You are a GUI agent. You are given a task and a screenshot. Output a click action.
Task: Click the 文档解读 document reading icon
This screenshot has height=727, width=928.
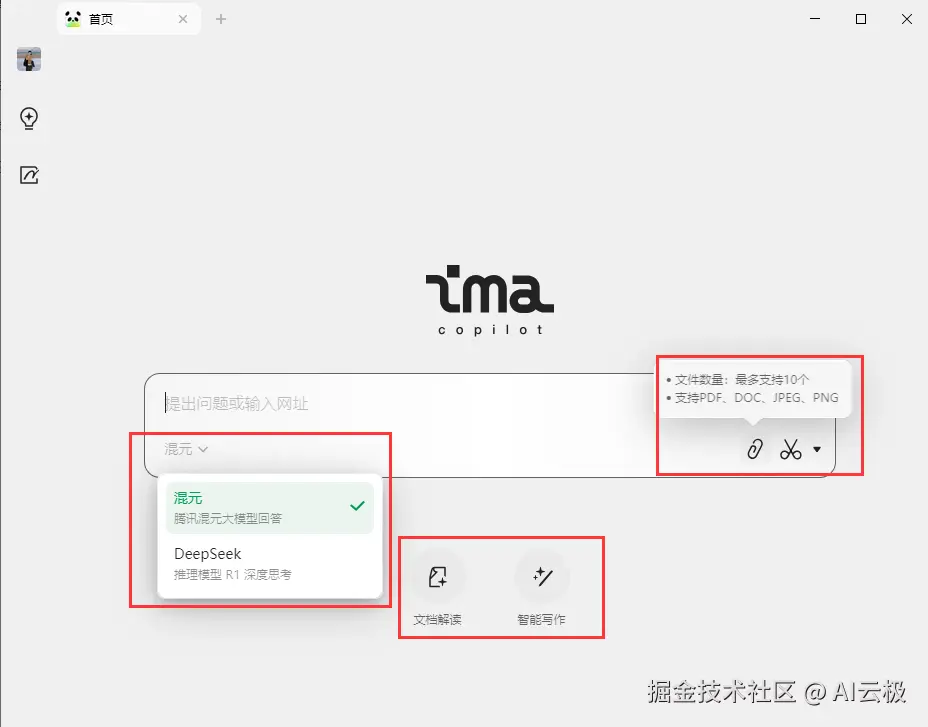(437, 577)
